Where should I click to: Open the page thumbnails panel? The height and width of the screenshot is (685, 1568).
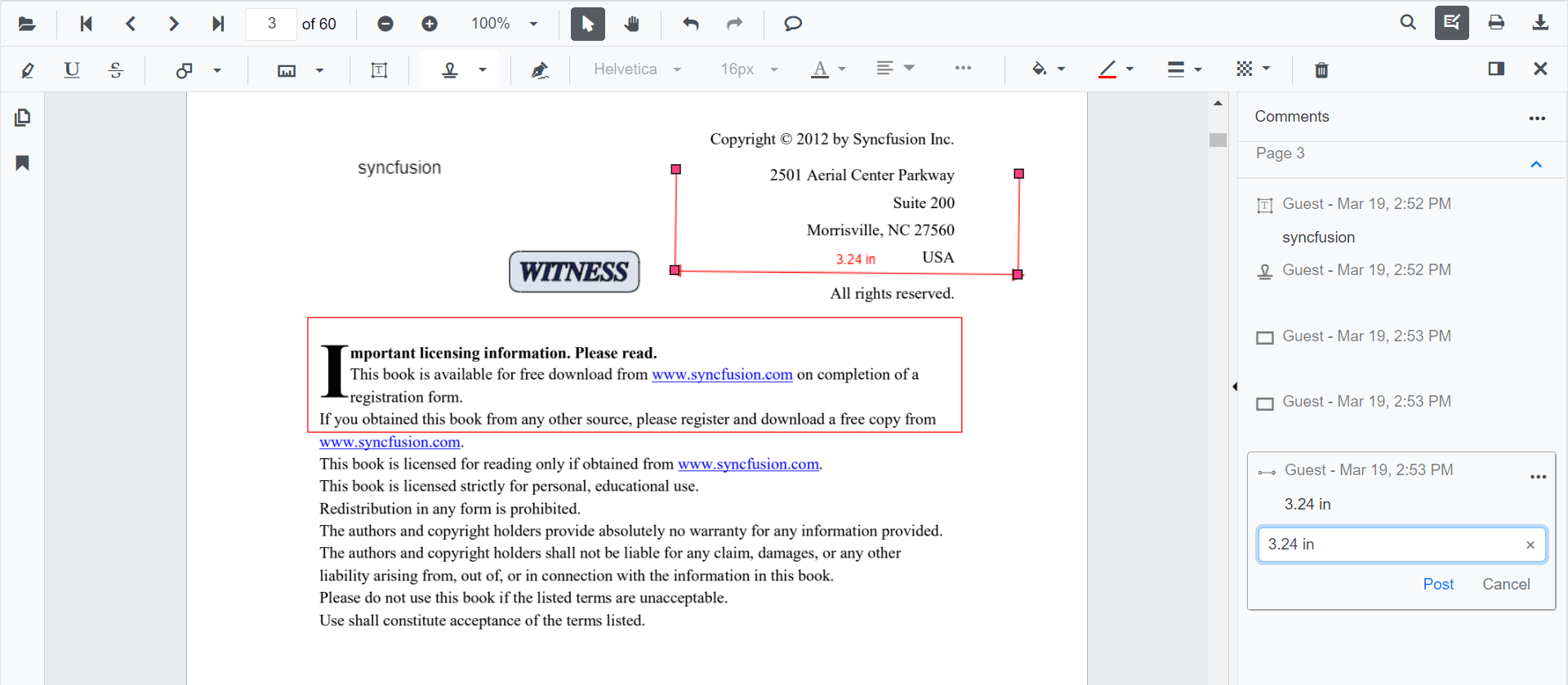[x=23, y=118]
